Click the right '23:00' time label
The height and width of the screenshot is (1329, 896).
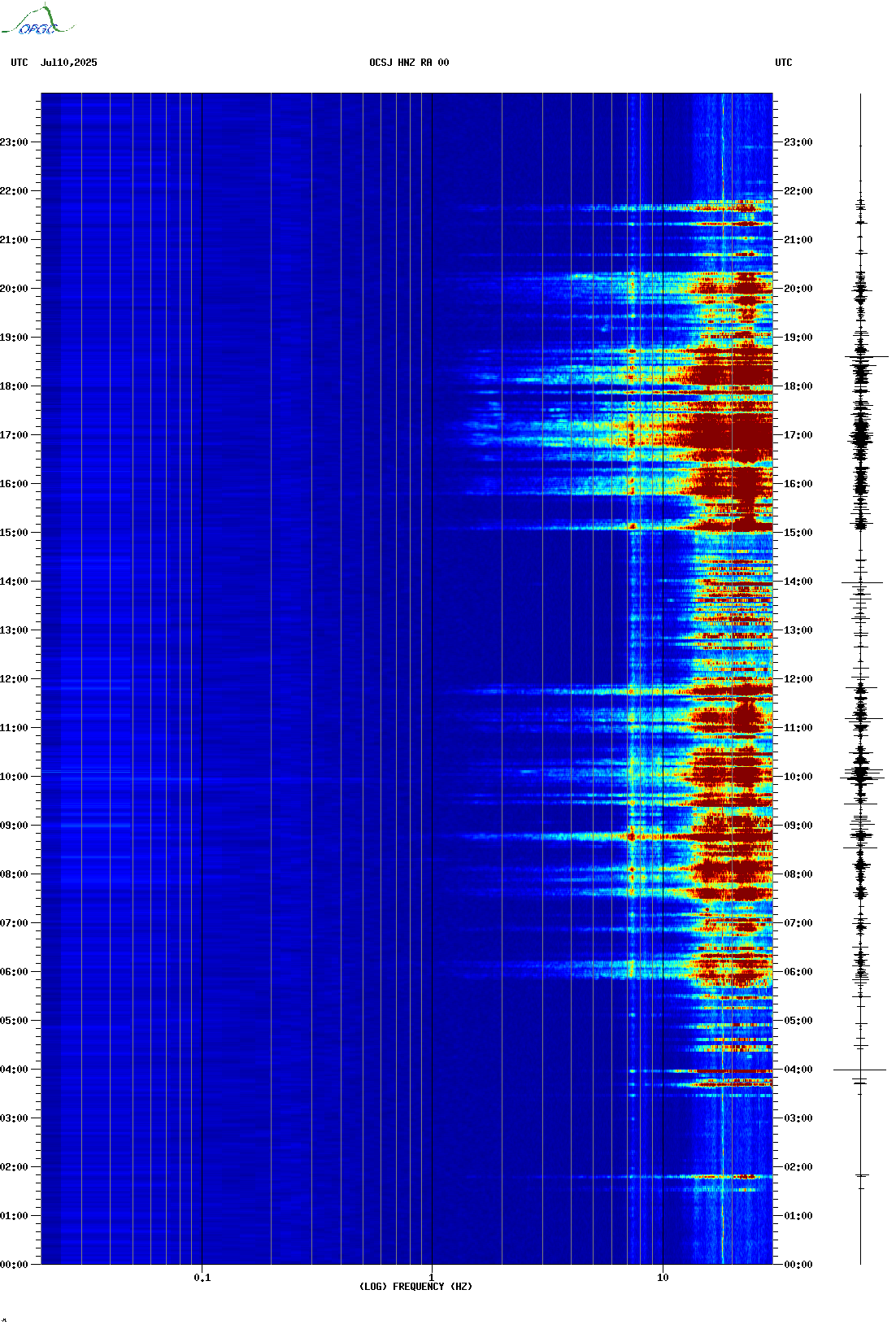pos(798,142)
